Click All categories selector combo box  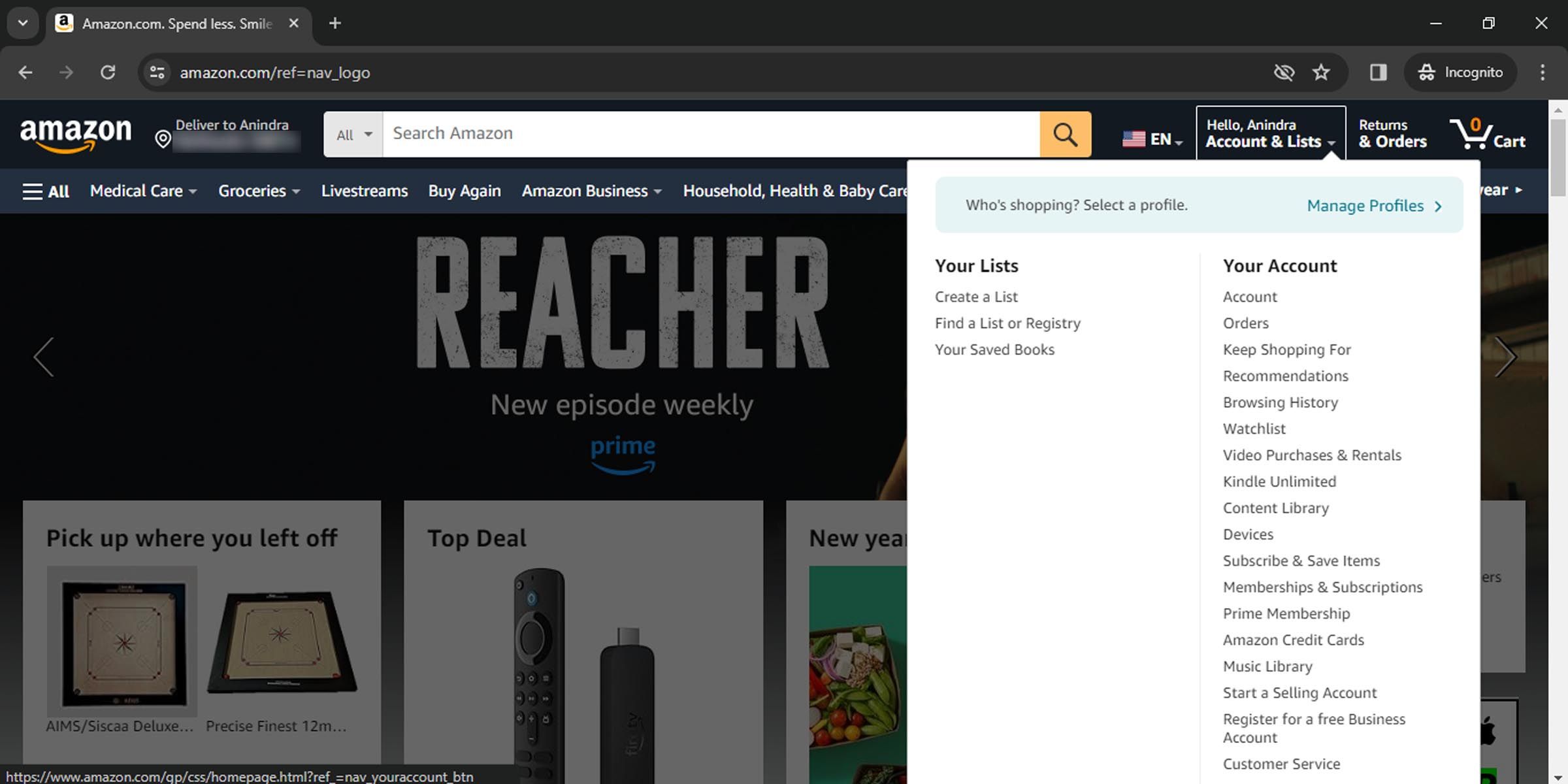tap(353, 134)
